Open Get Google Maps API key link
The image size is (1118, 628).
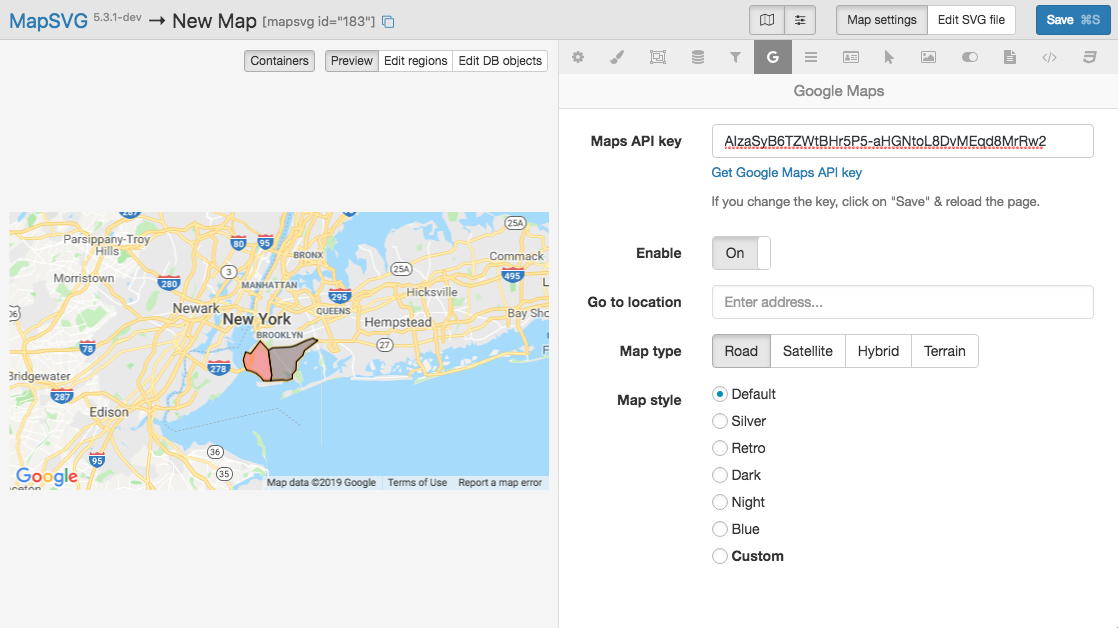click(786, 173)
